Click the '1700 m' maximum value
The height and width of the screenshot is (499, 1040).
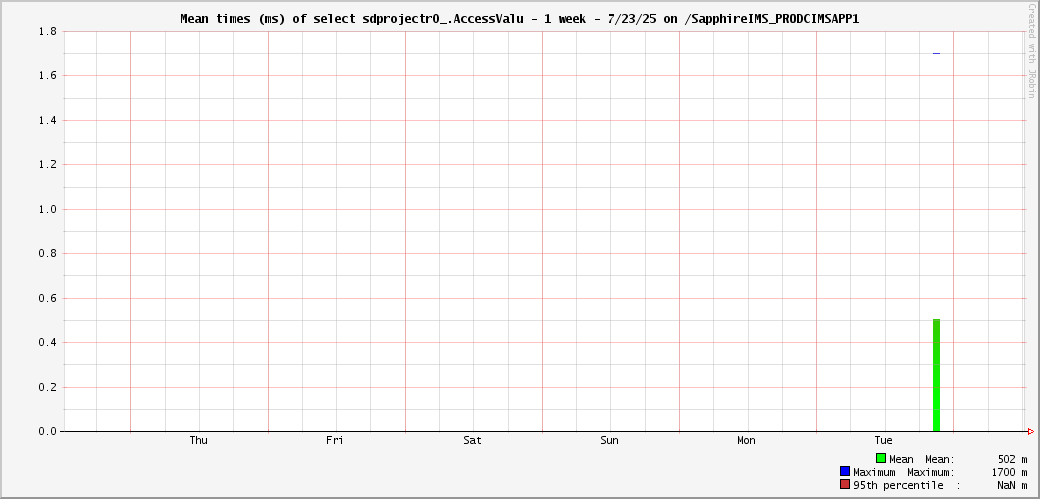[1011, 472]
